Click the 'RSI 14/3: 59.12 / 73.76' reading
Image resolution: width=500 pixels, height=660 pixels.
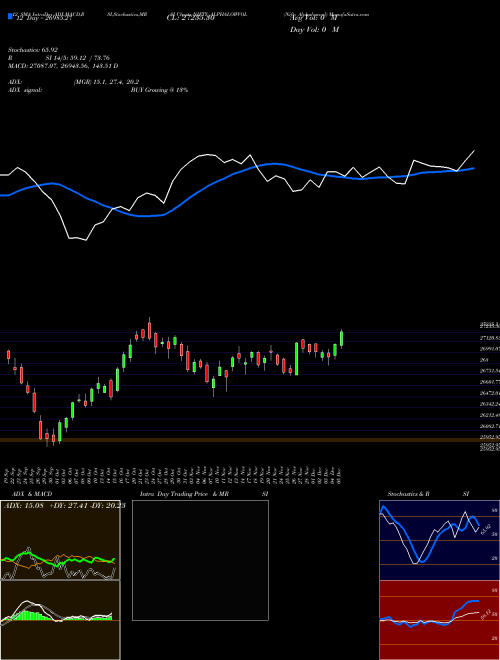59,58
